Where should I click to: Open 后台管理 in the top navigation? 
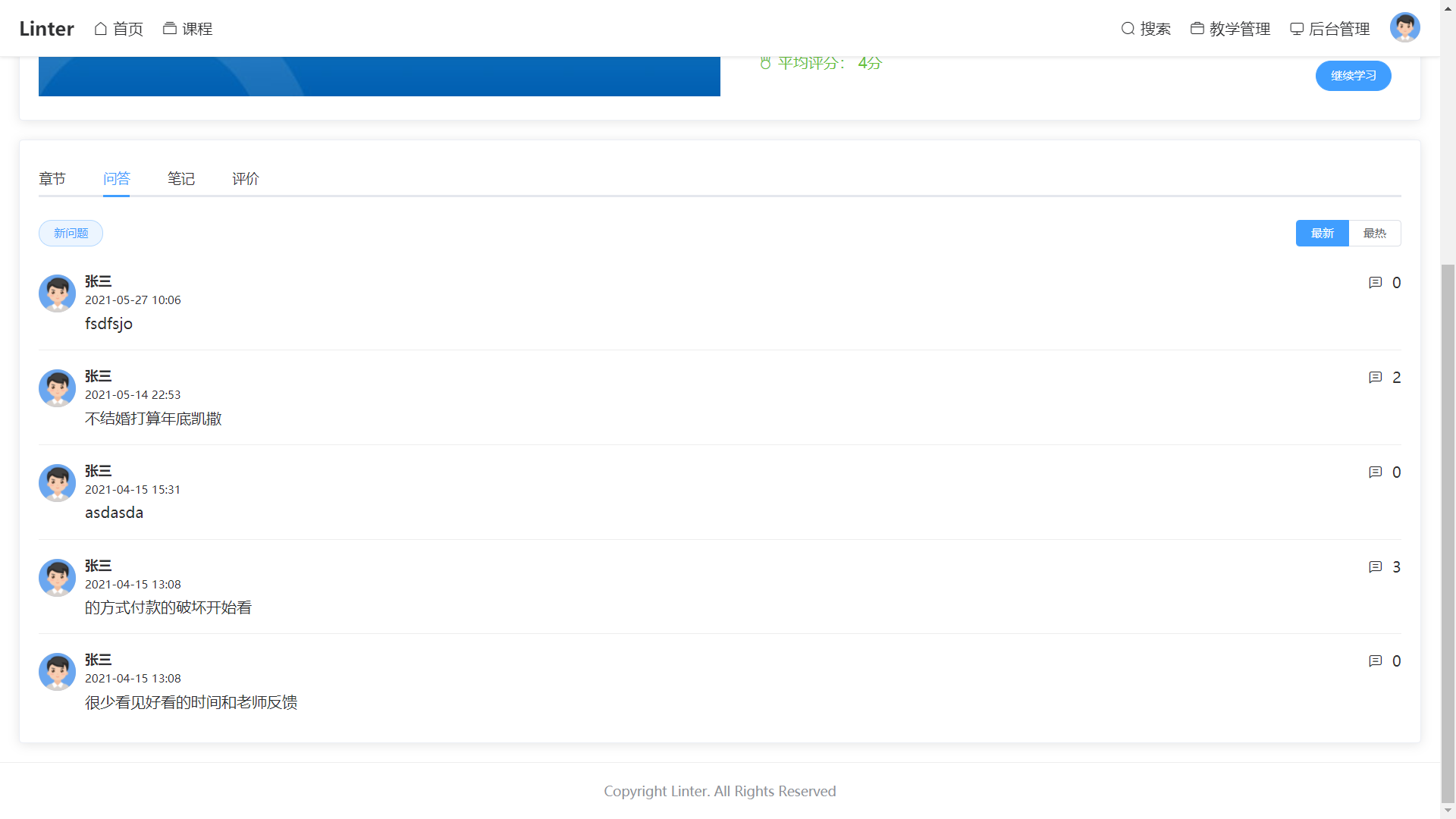coord(1330,29)
